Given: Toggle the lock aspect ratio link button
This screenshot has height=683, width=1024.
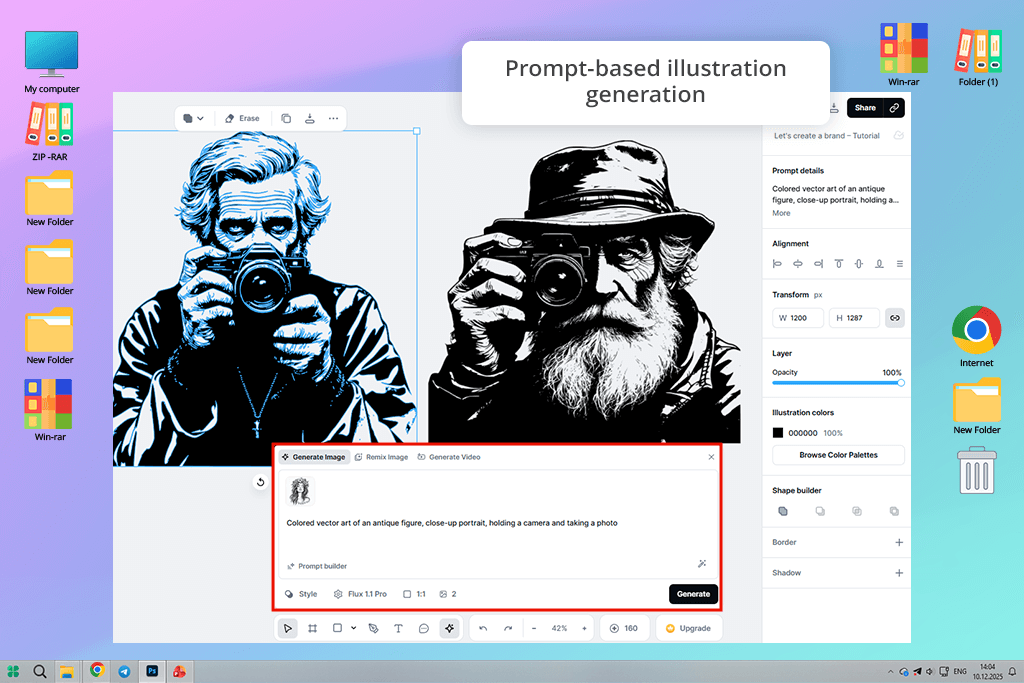Looking at the screenshot, I should (x=895, y=318).
